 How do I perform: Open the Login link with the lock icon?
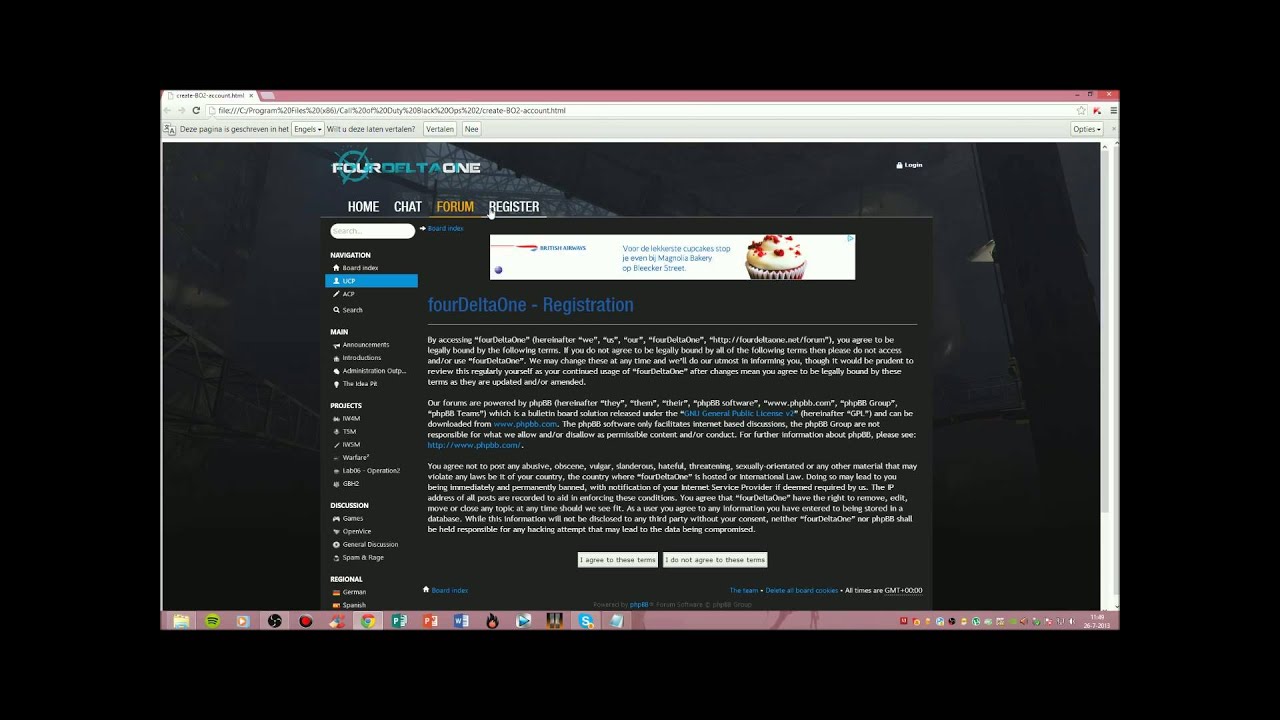click(x=909, y=165)
